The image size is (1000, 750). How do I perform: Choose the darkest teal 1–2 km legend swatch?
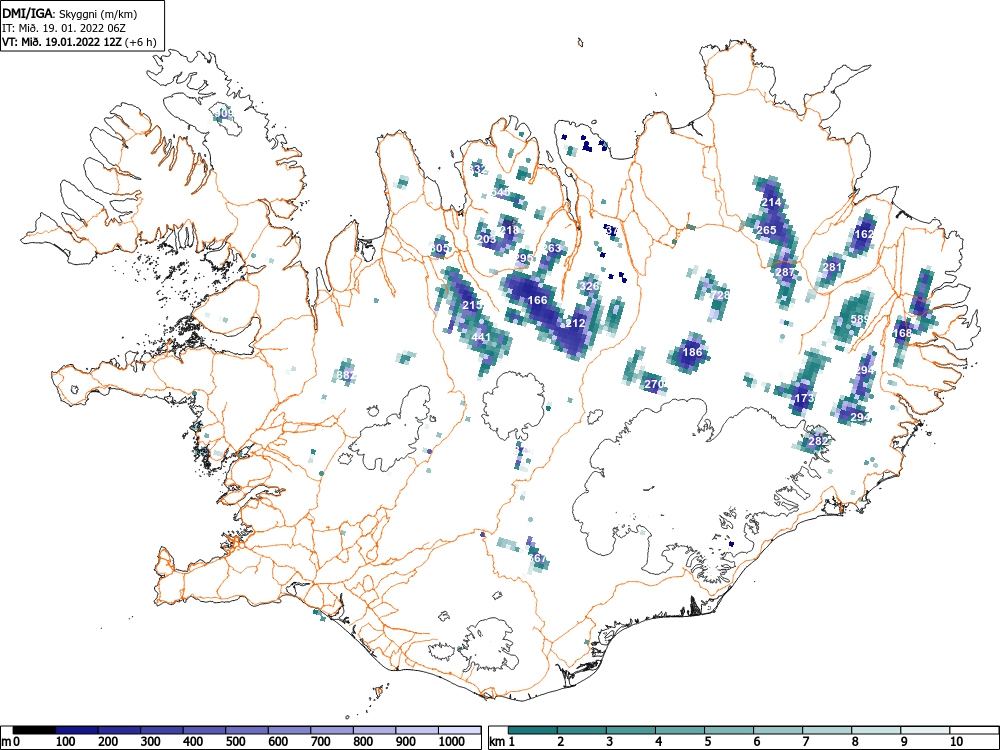(x=533, y=730)
